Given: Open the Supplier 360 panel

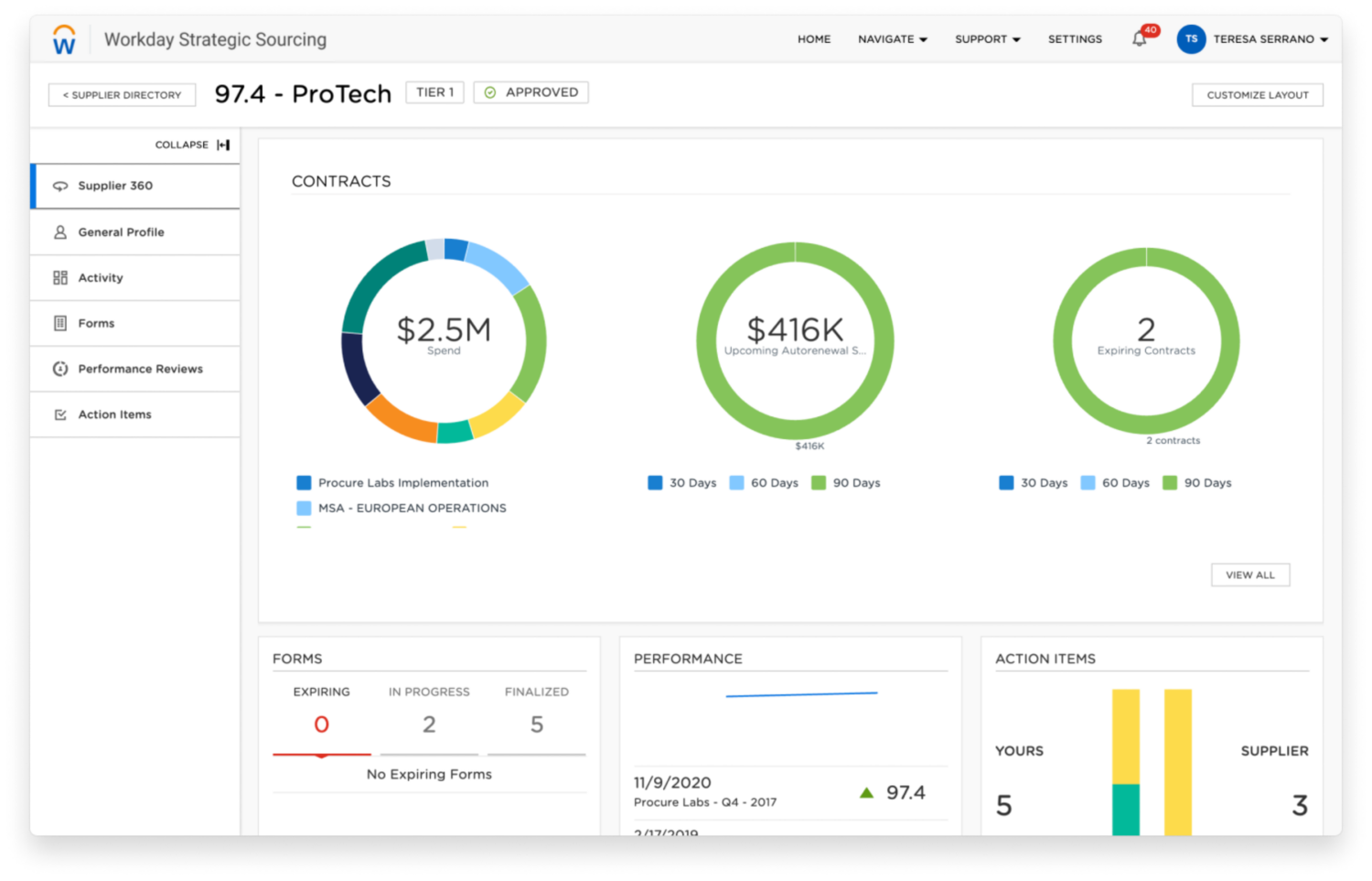Looking at the screenshot, I should (x=114, y=186).
